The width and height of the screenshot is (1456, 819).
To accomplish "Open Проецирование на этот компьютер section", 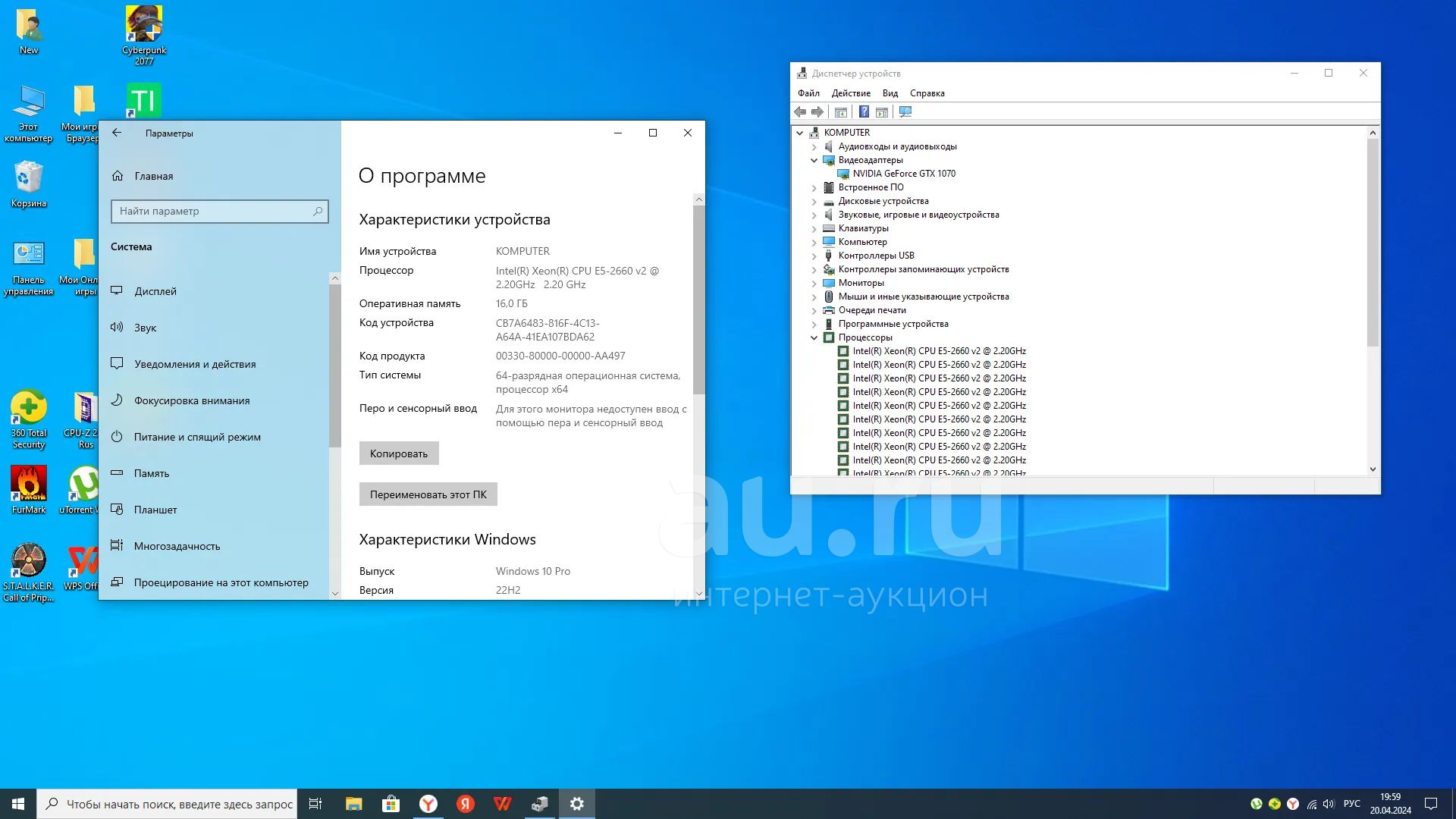I will tap(215, 582).
